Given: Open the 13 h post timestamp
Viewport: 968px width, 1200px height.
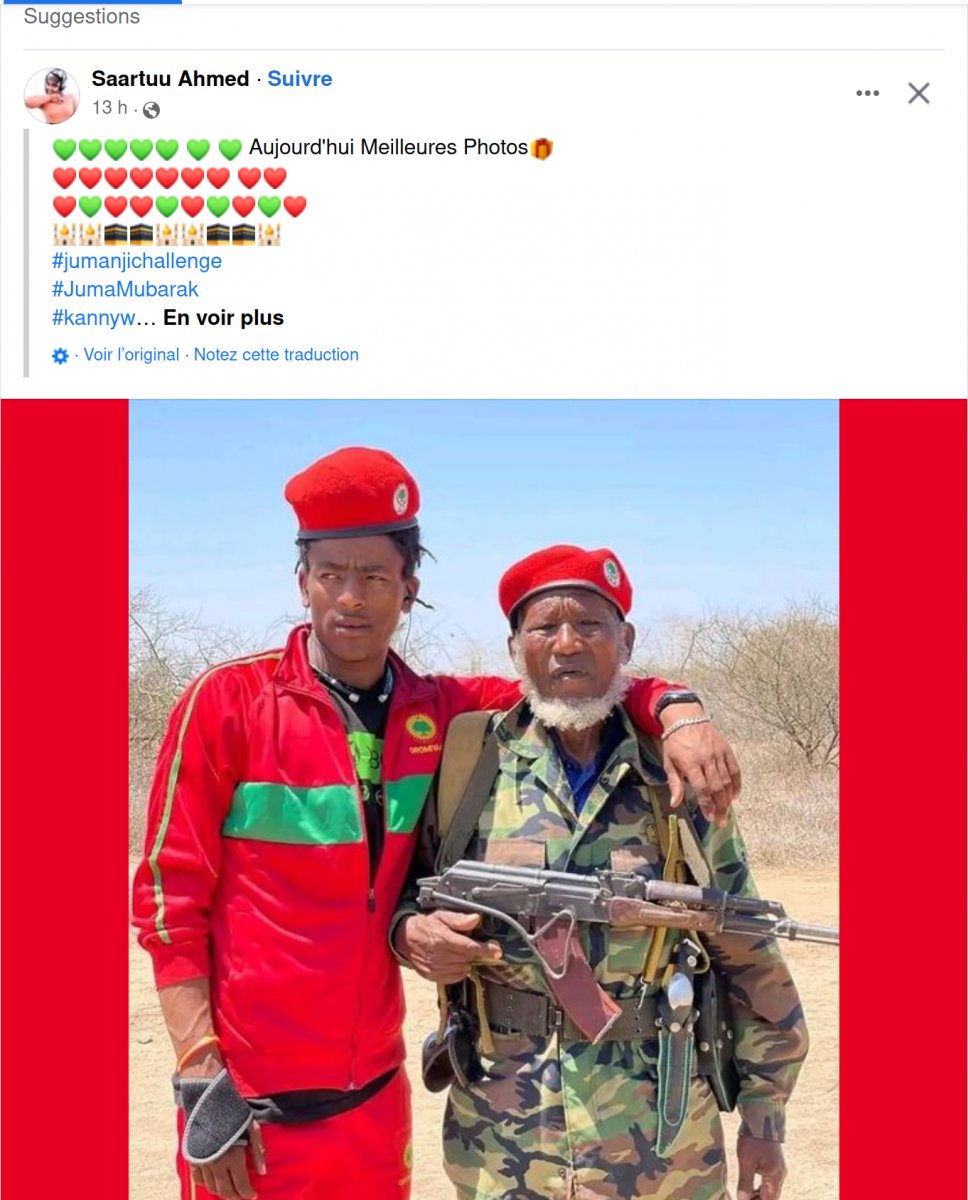Looking at the screenshot, I should [x=110, y=108].
